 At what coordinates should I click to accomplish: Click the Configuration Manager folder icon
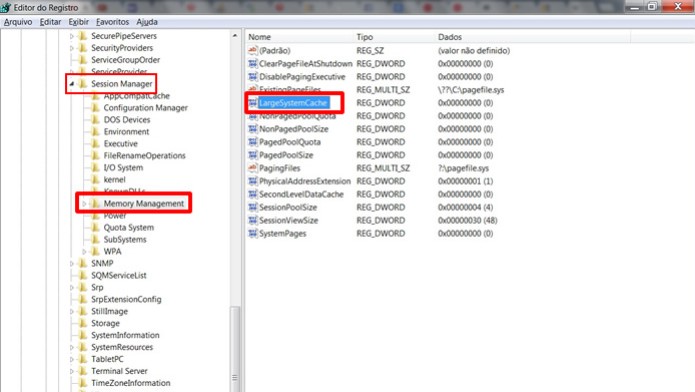[x=95, y=108]
